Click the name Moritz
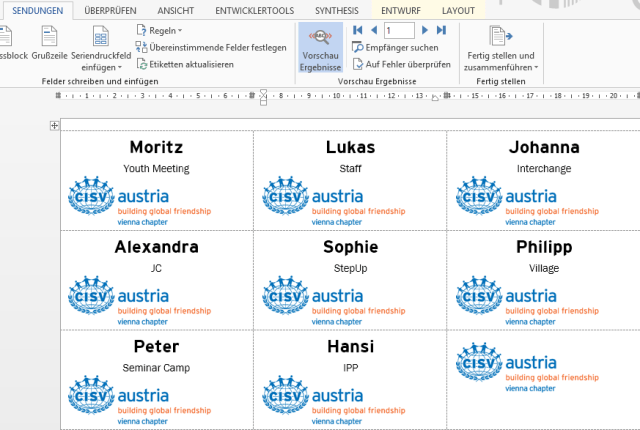The width and height of the screenshot is (640, 430). point(156,147)
